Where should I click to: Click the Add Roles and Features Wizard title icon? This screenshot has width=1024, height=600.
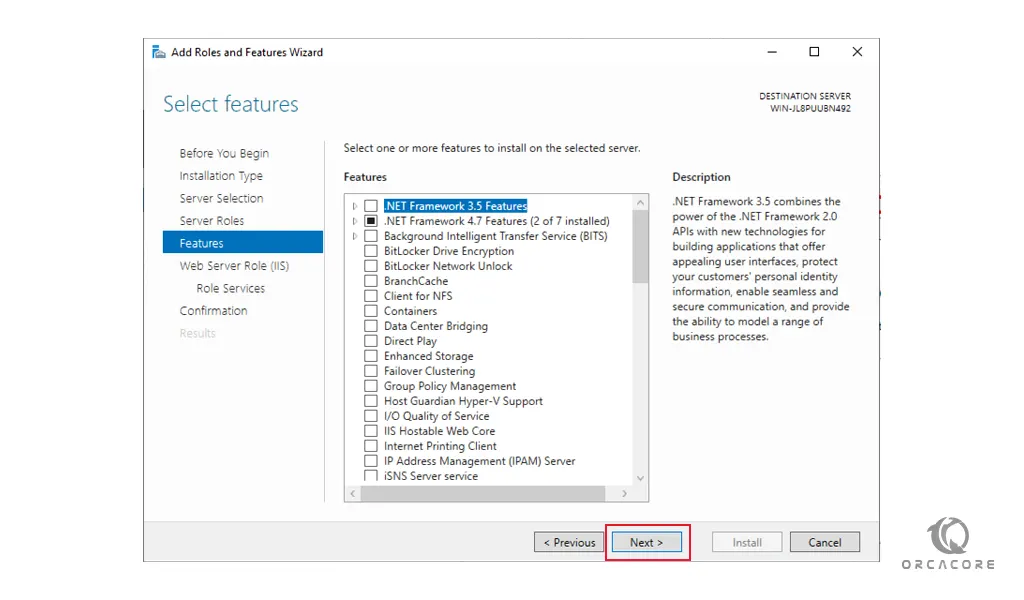[158, 52]
